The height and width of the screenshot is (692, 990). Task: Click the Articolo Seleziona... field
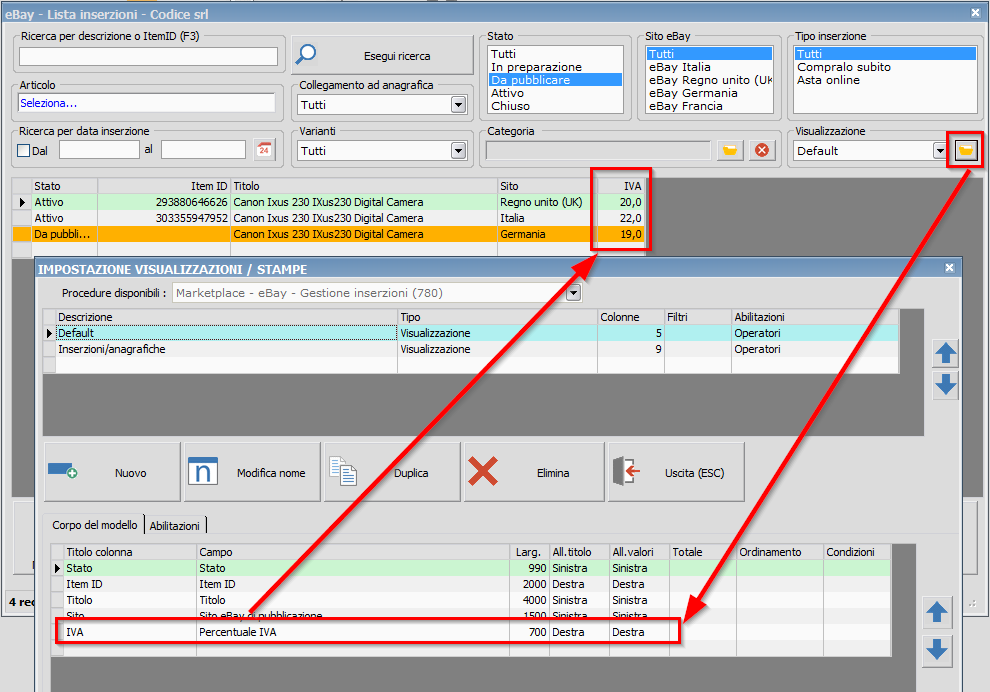(146, 103)
